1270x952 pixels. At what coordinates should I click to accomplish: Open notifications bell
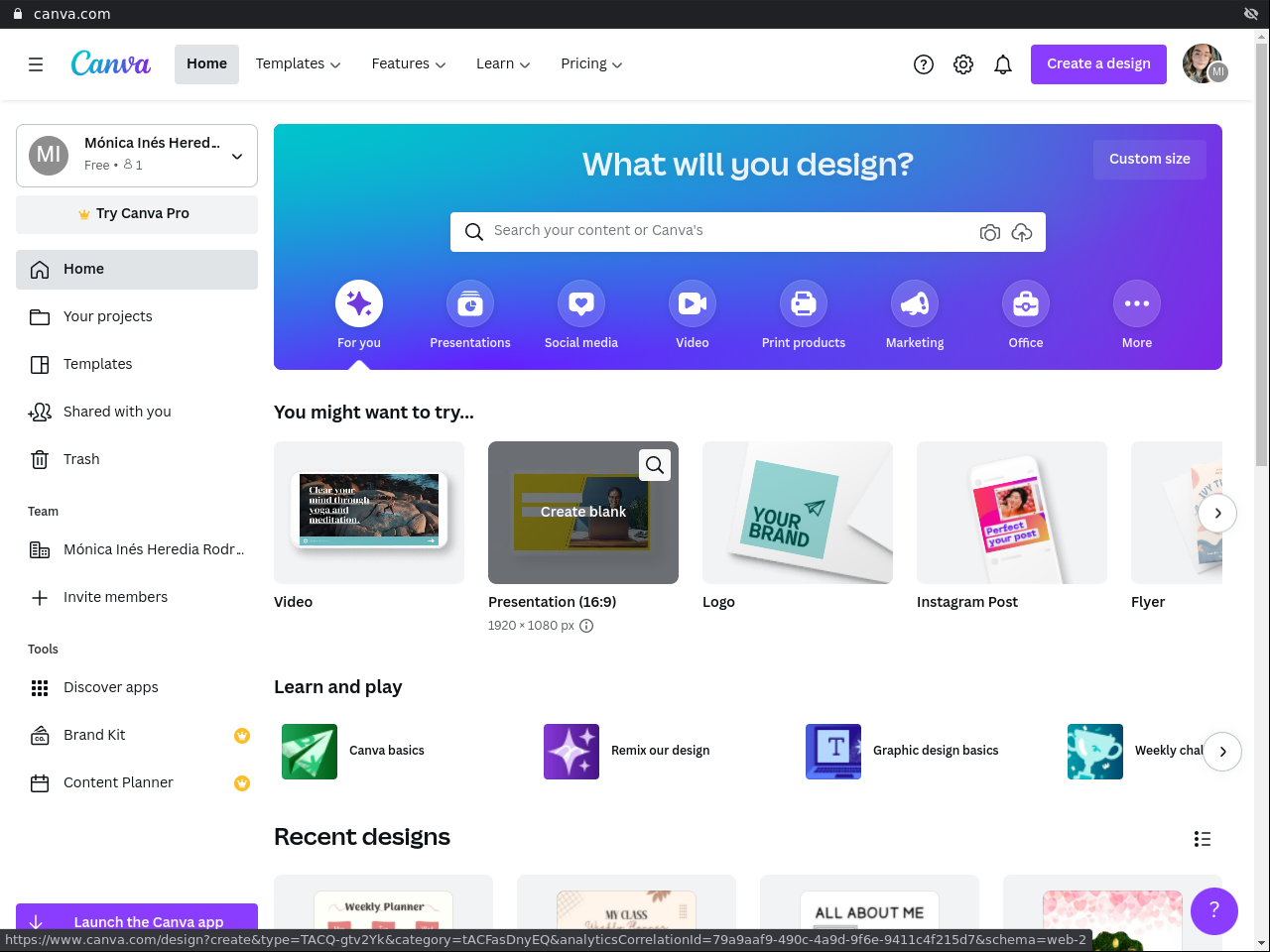point(1003,64)
